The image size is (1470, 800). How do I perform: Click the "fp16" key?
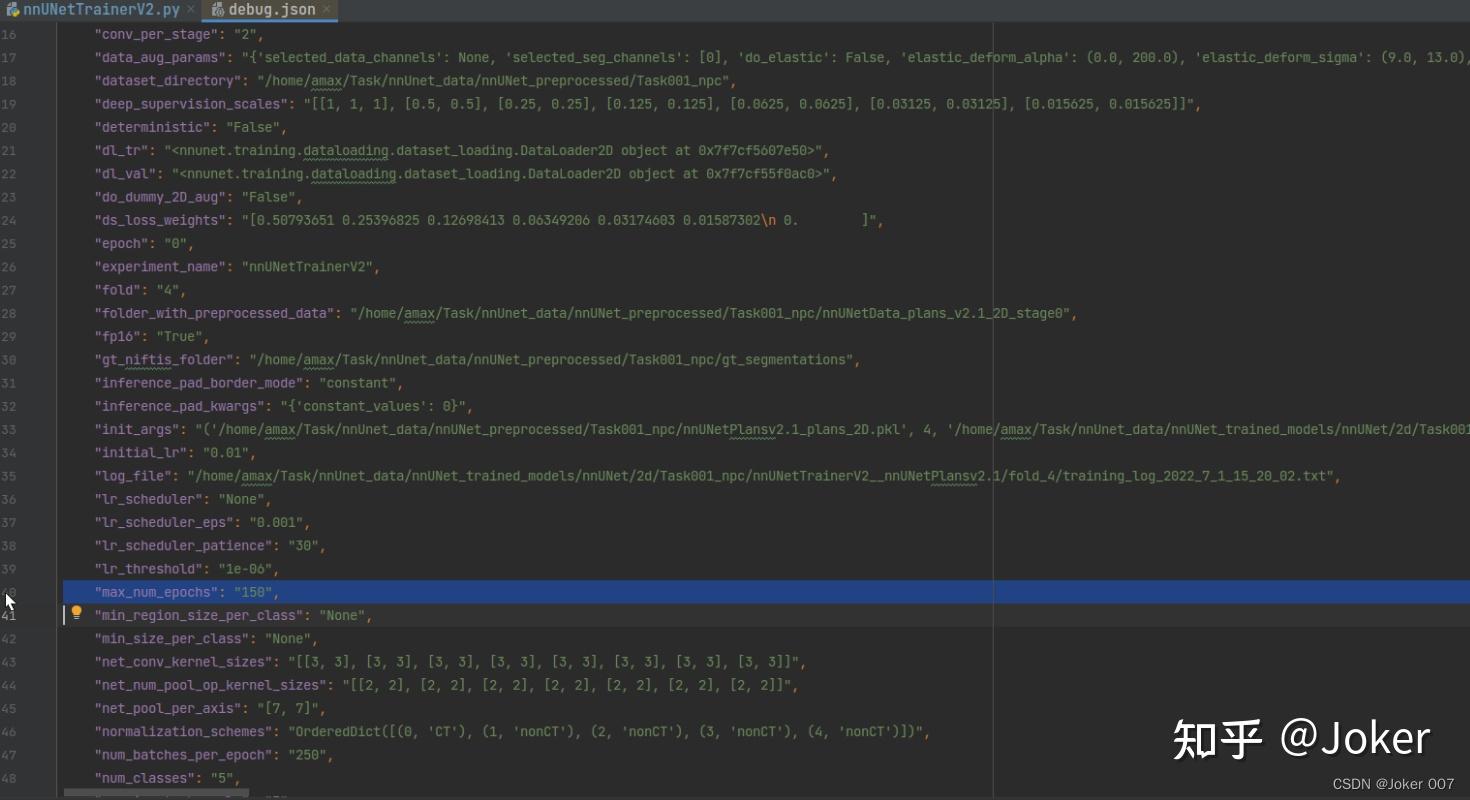click(x=117, y=336)
